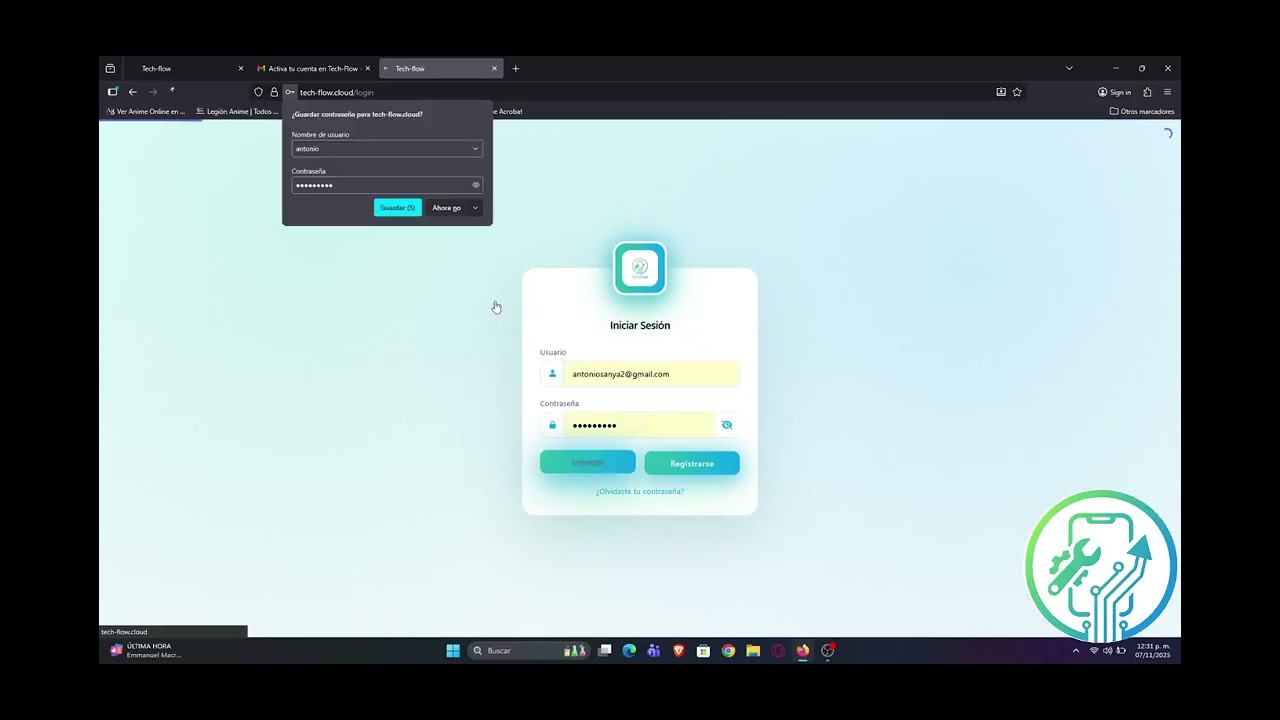Viewport: 1280px width, 720px height.
Task: Click the OBS Studio taskbar icon
Action: click(827, 651)
